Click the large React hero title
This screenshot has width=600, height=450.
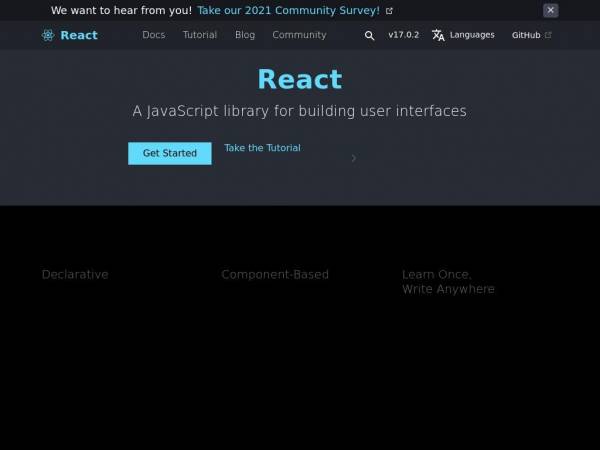(x=300, y=79)
